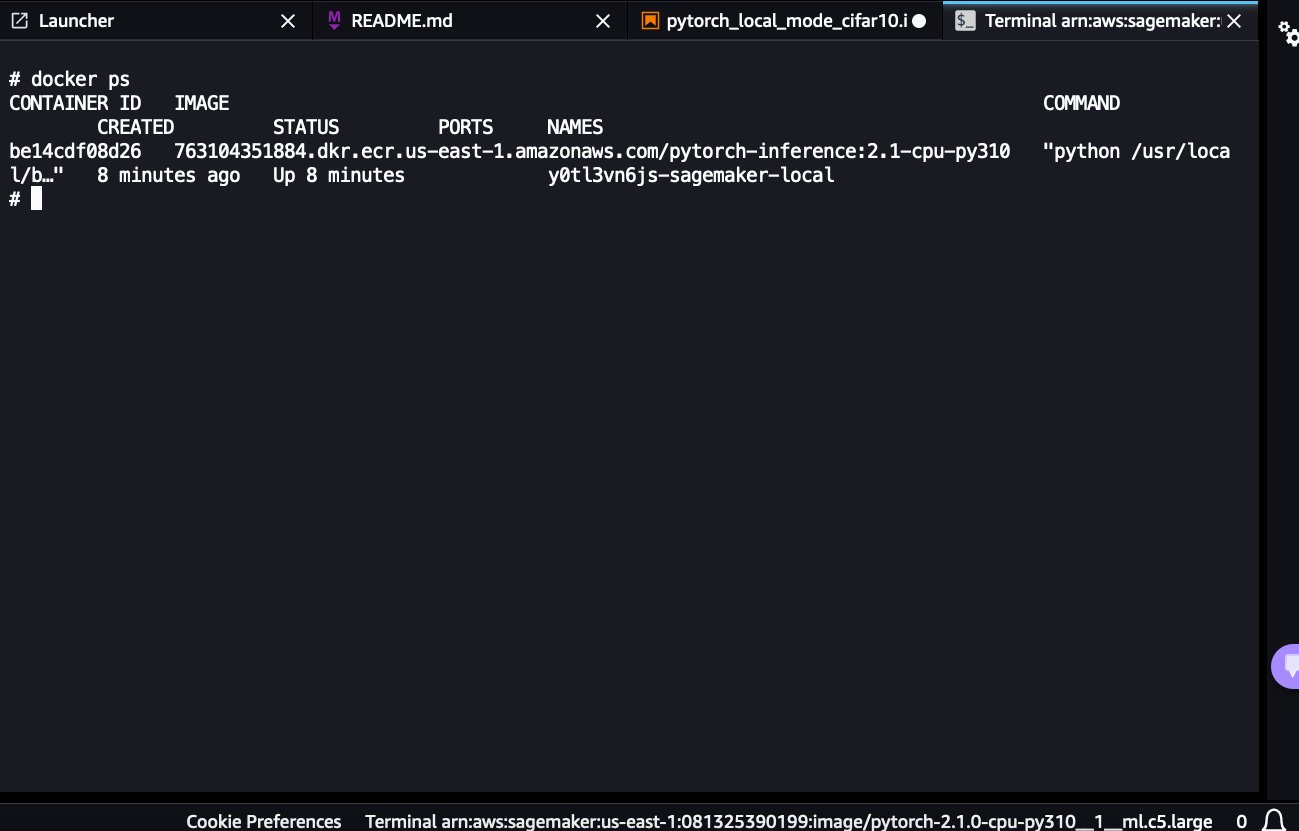Click the terminal cursor at the prompt

tap(37, 199)
